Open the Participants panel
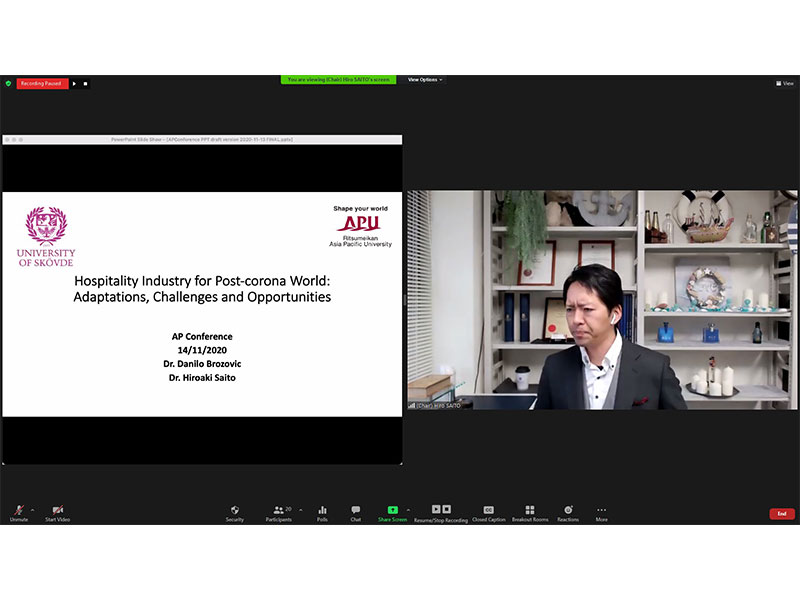Image resolution: width=800 pixels, height=600 pixels. 279,511
